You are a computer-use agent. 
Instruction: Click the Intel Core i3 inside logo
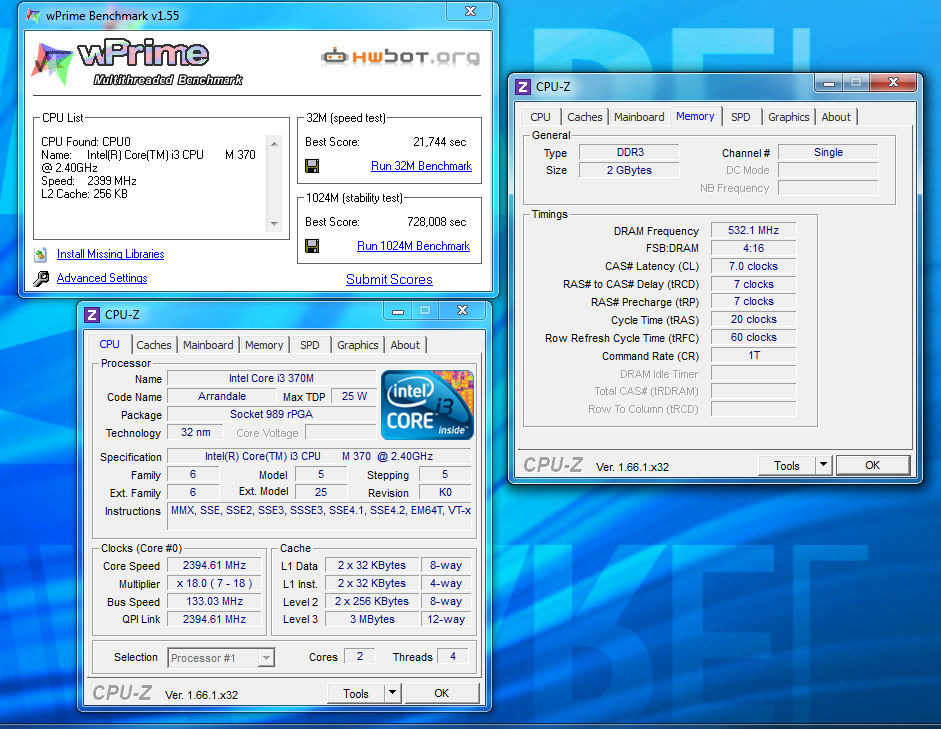pos(427,405)
